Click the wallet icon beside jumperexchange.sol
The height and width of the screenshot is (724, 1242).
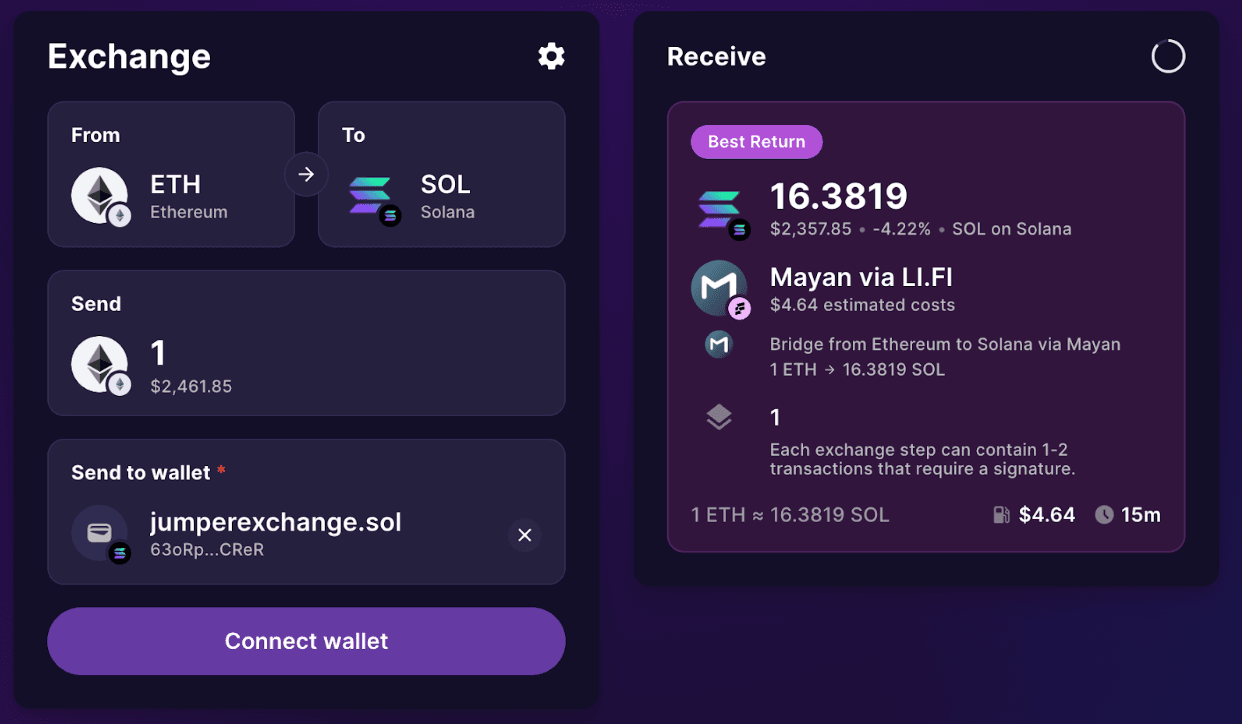[x=99, y=533]
